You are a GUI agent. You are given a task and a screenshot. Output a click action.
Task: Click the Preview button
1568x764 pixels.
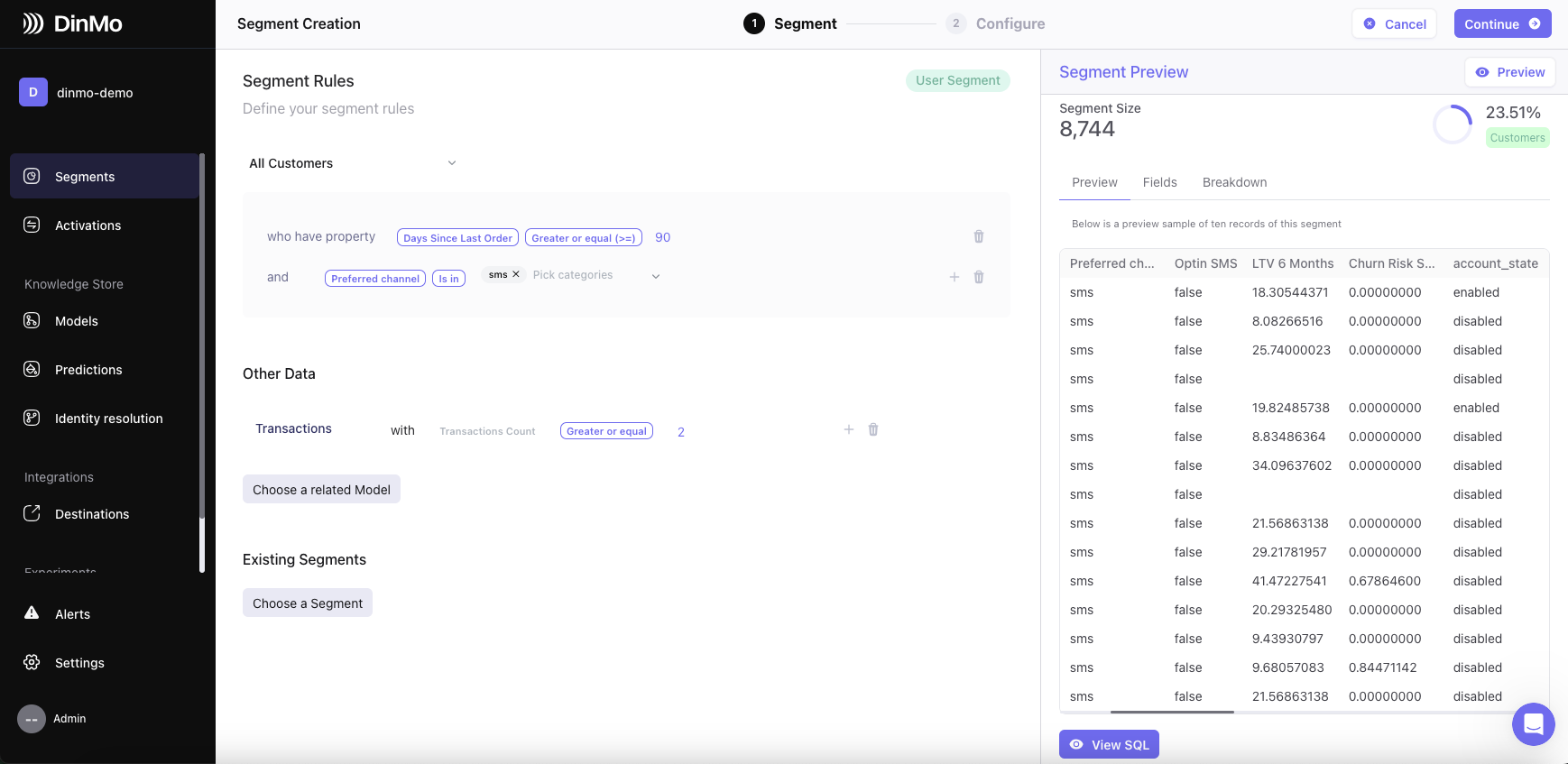[x=1509, y=72]
